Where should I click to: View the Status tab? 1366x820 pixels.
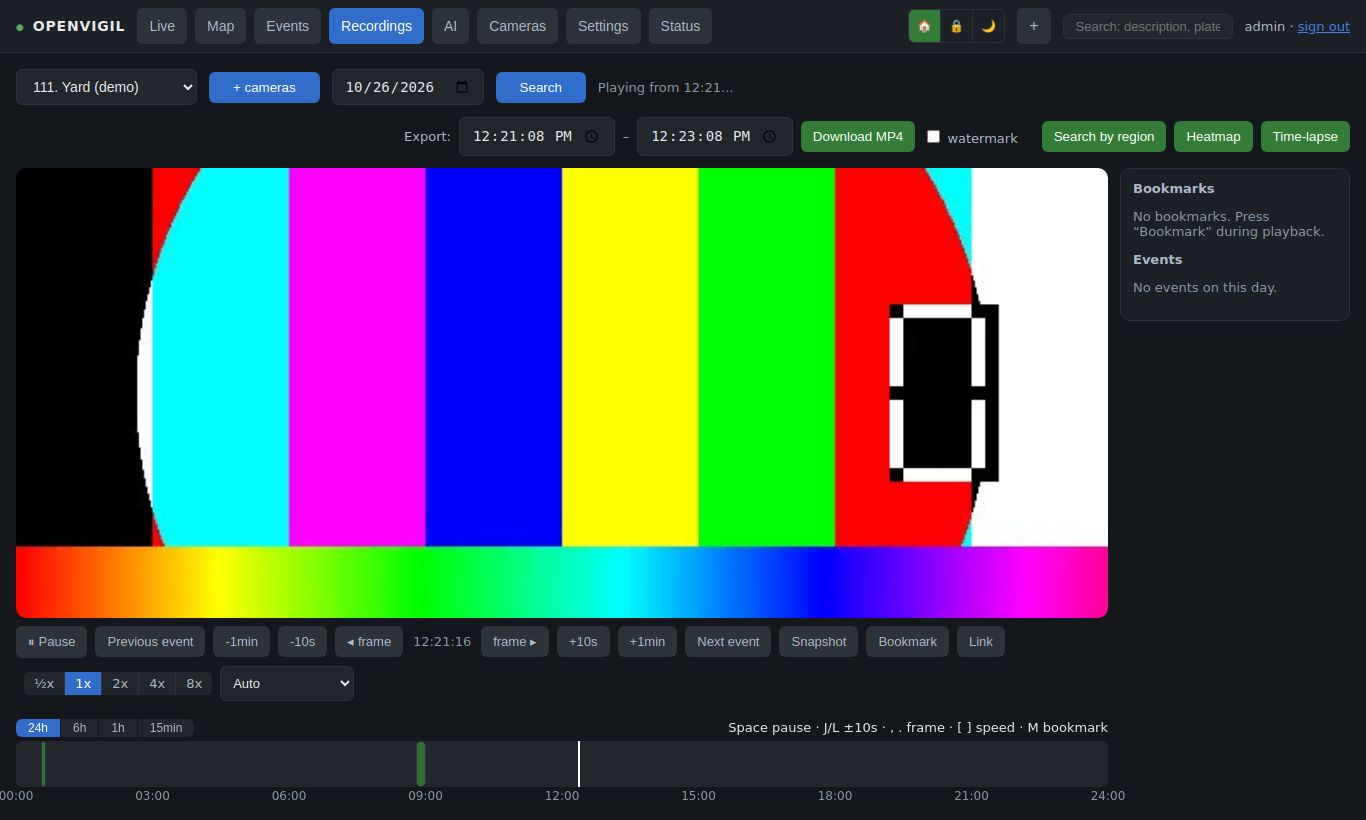(x=681, y=26)
